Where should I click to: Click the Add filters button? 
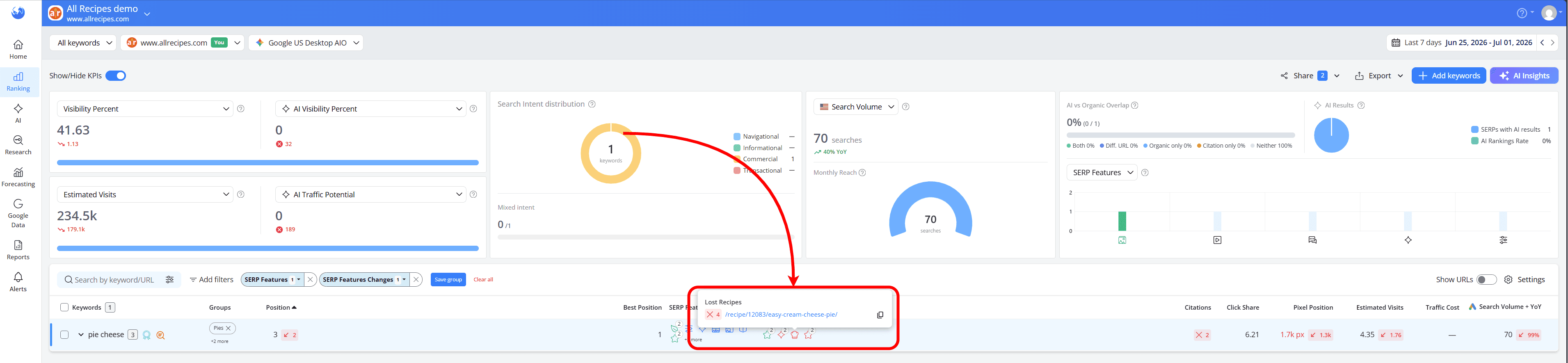coord(211,280)
